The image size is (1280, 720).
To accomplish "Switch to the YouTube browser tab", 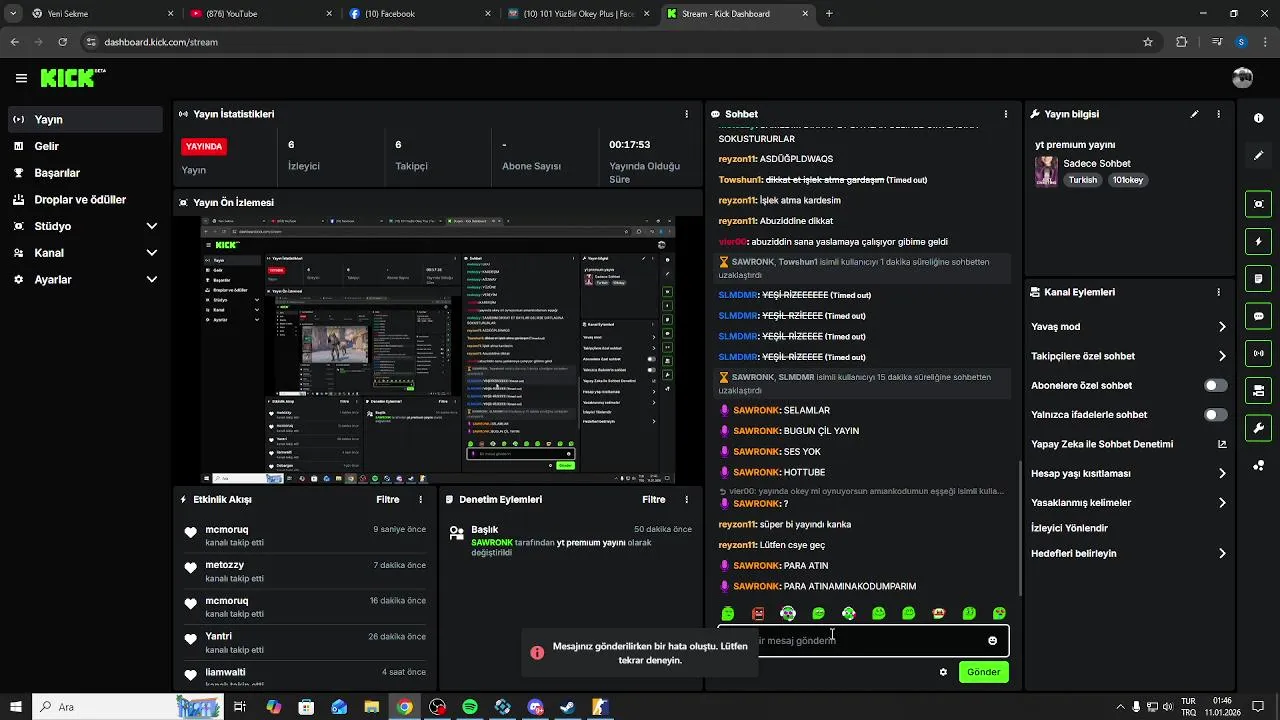I will tap(260, 14).
